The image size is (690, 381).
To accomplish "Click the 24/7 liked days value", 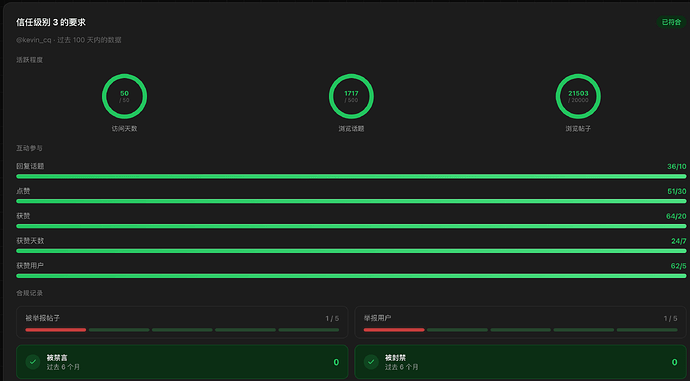I will (x=679, y=241).
